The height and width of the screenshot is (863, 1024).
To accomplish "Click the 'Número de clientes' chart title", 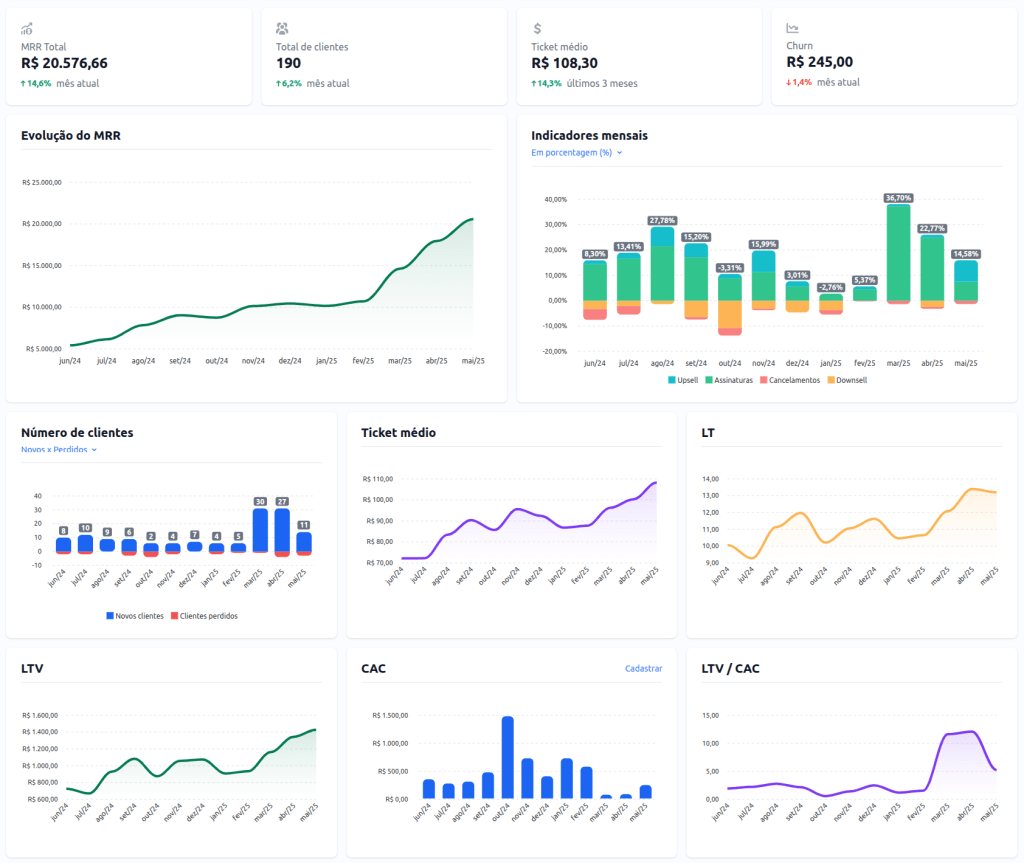I will click(77, 432).
